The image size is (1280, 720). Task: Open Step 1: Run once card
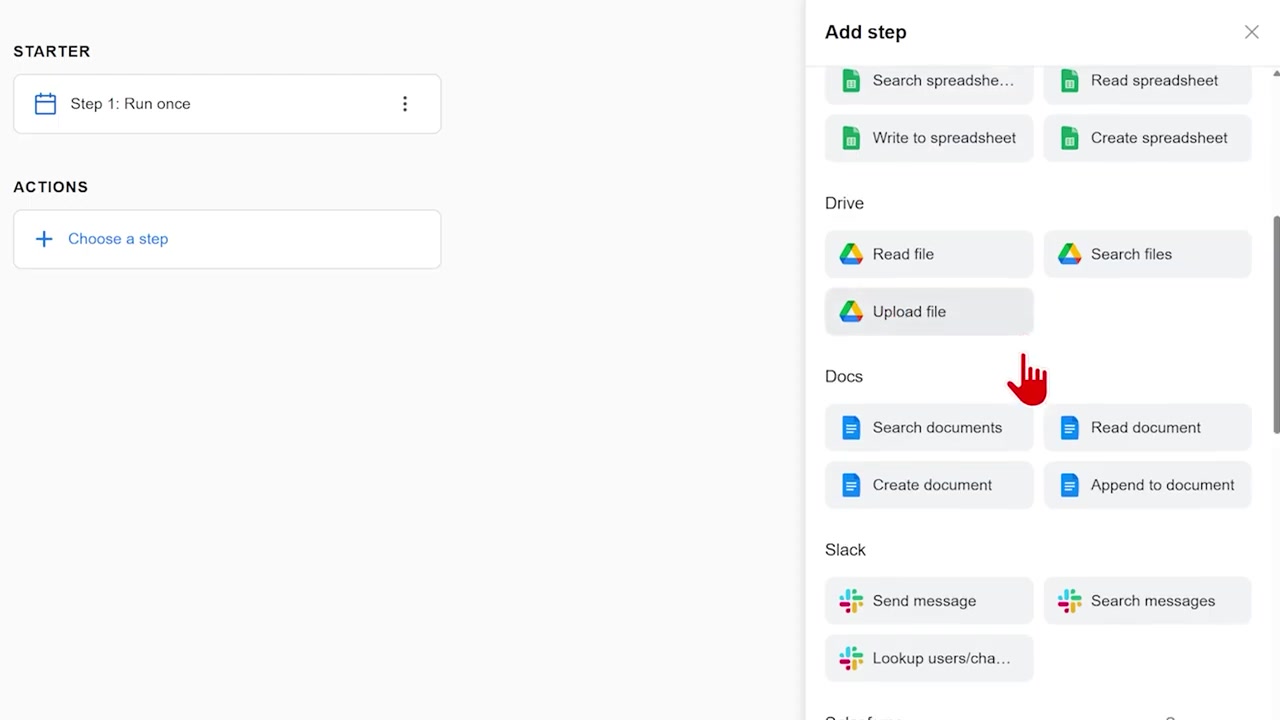pos(227,104)
